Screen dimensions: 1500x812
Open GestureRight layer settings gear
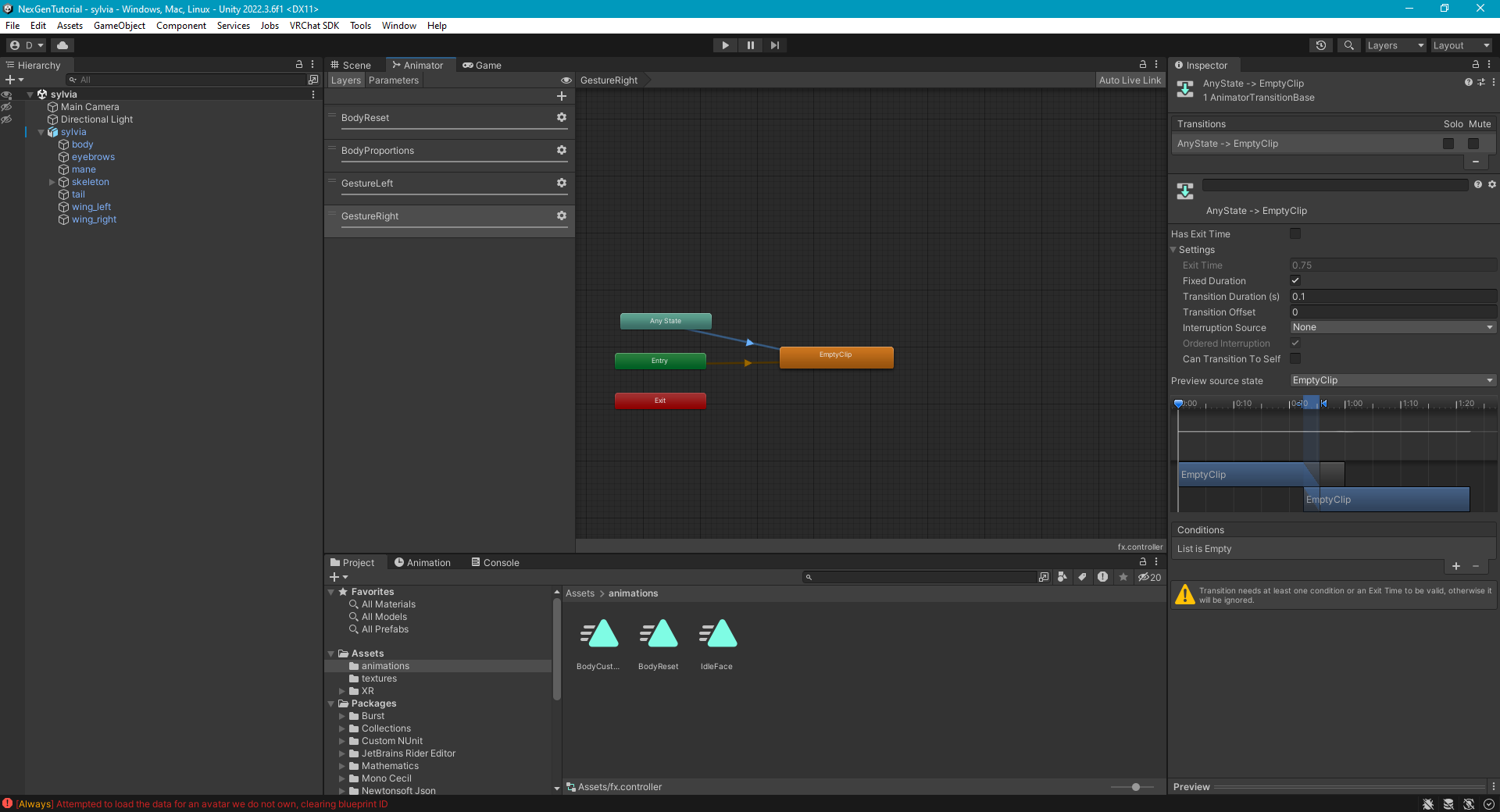click(561, 215)
